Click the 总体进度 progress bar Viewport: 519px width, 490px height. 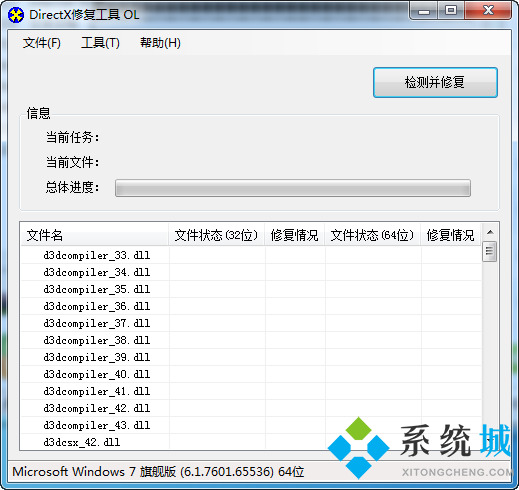(x=293, y=188)
